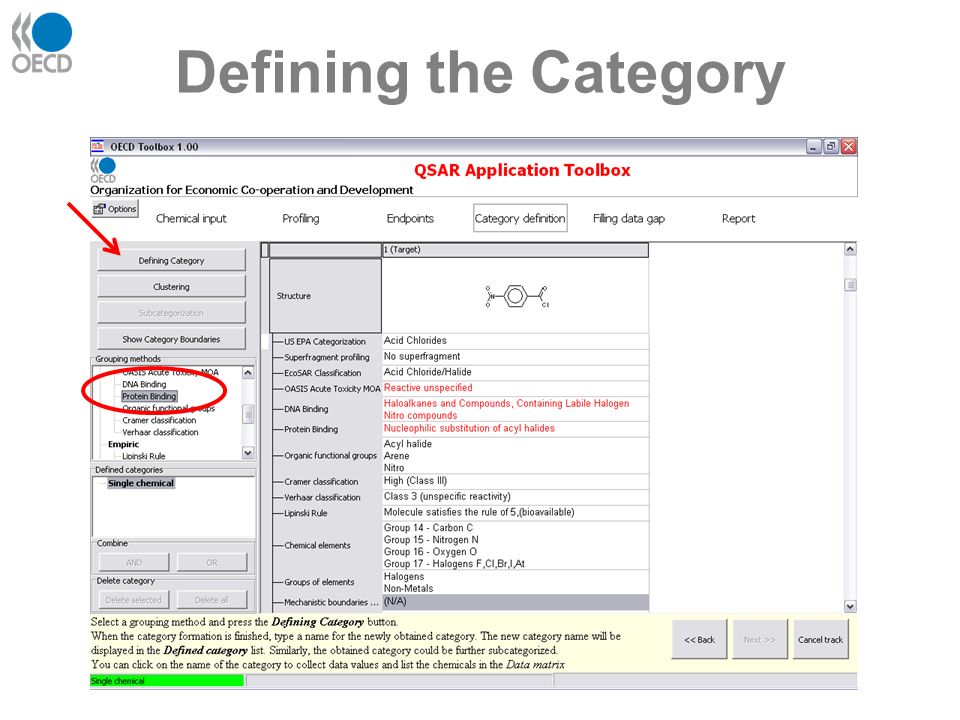
Task: Click the data matrix scroll down arrow
Action: tap(850, 606)
